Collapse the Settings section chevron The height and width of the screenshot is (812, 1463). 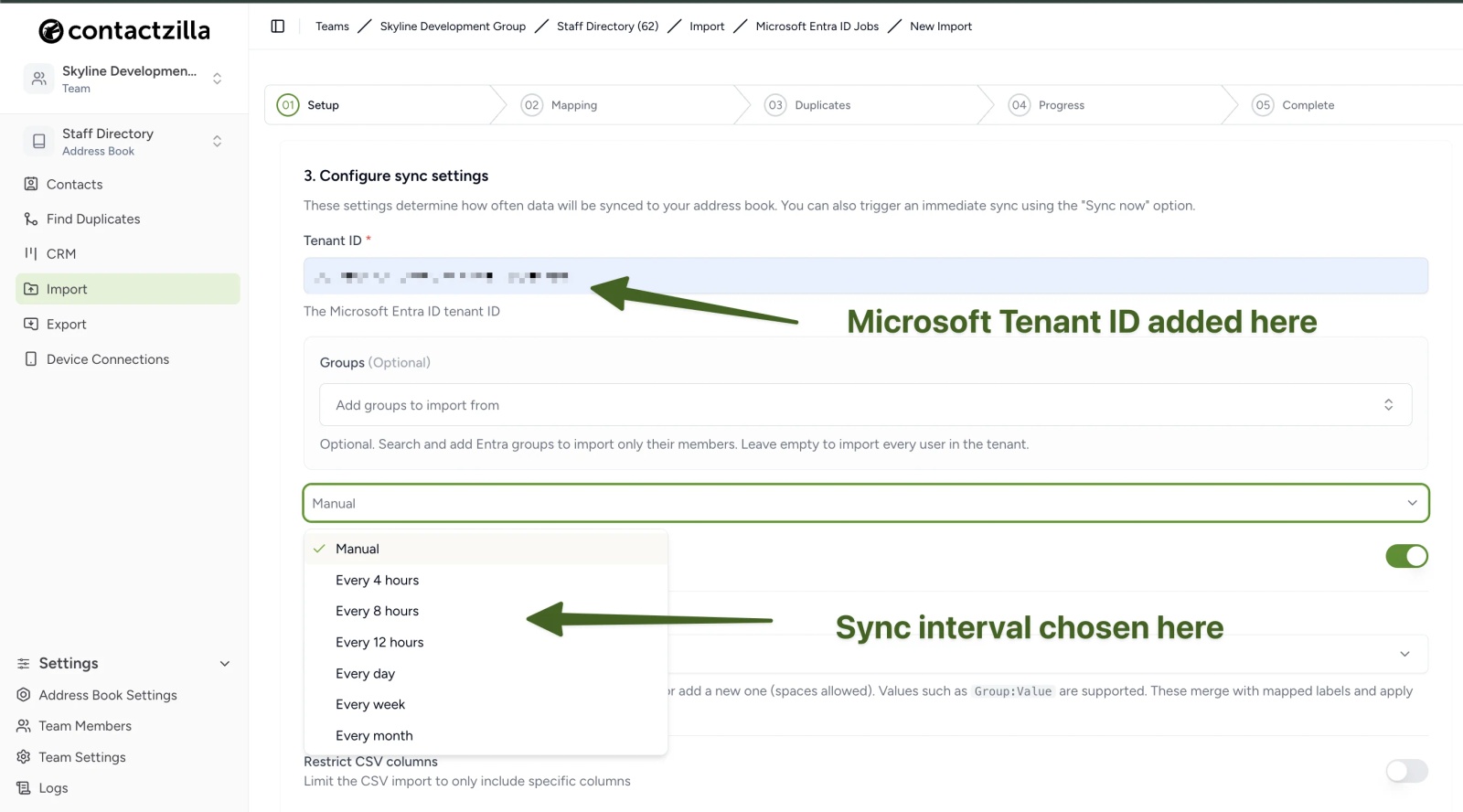click(x=225, y=664)
